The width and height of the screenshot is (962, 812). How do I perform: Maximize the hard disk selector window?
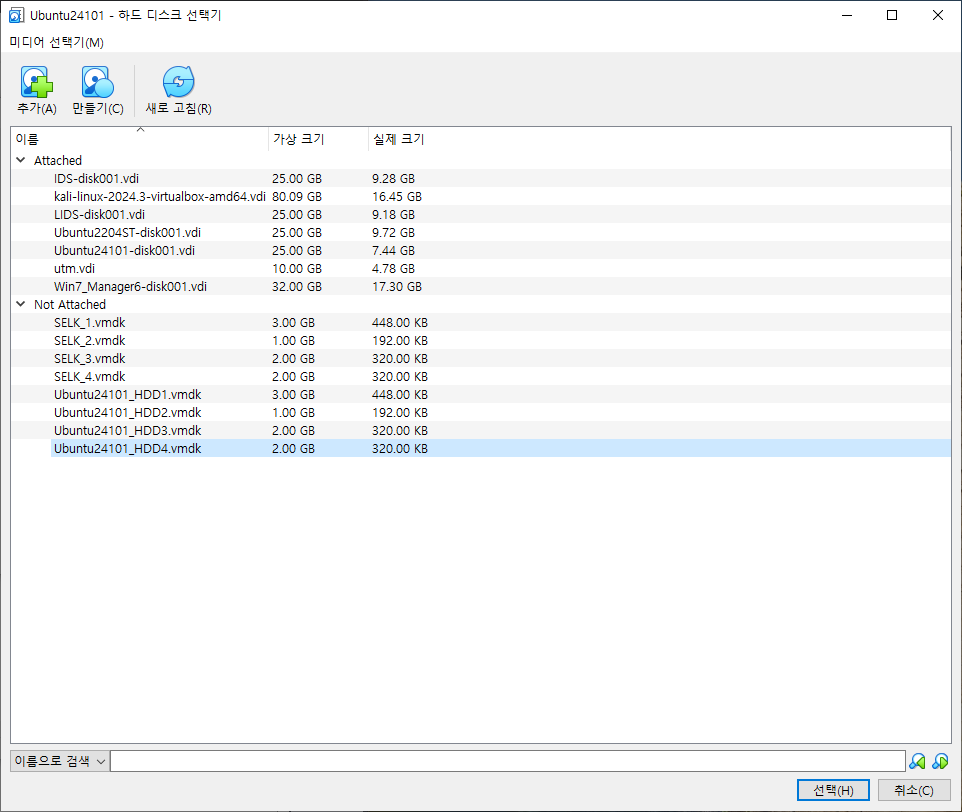(x=892, y=15)
